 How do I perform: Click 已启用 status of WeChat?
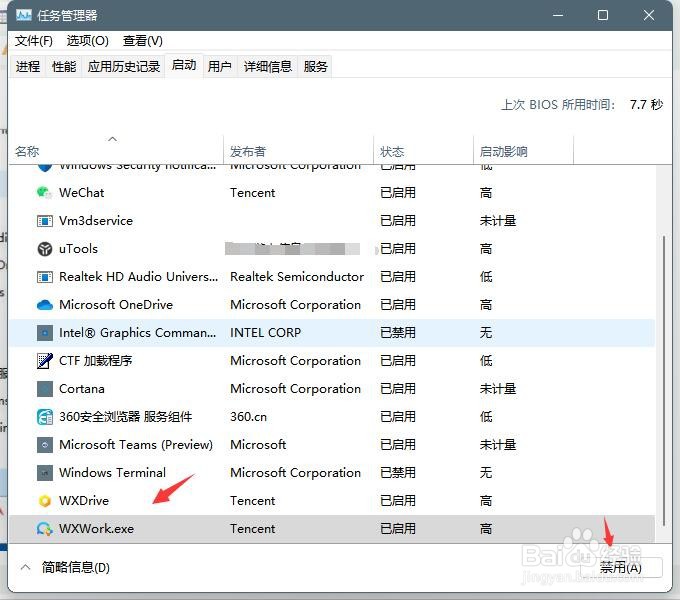coord(398,192)
